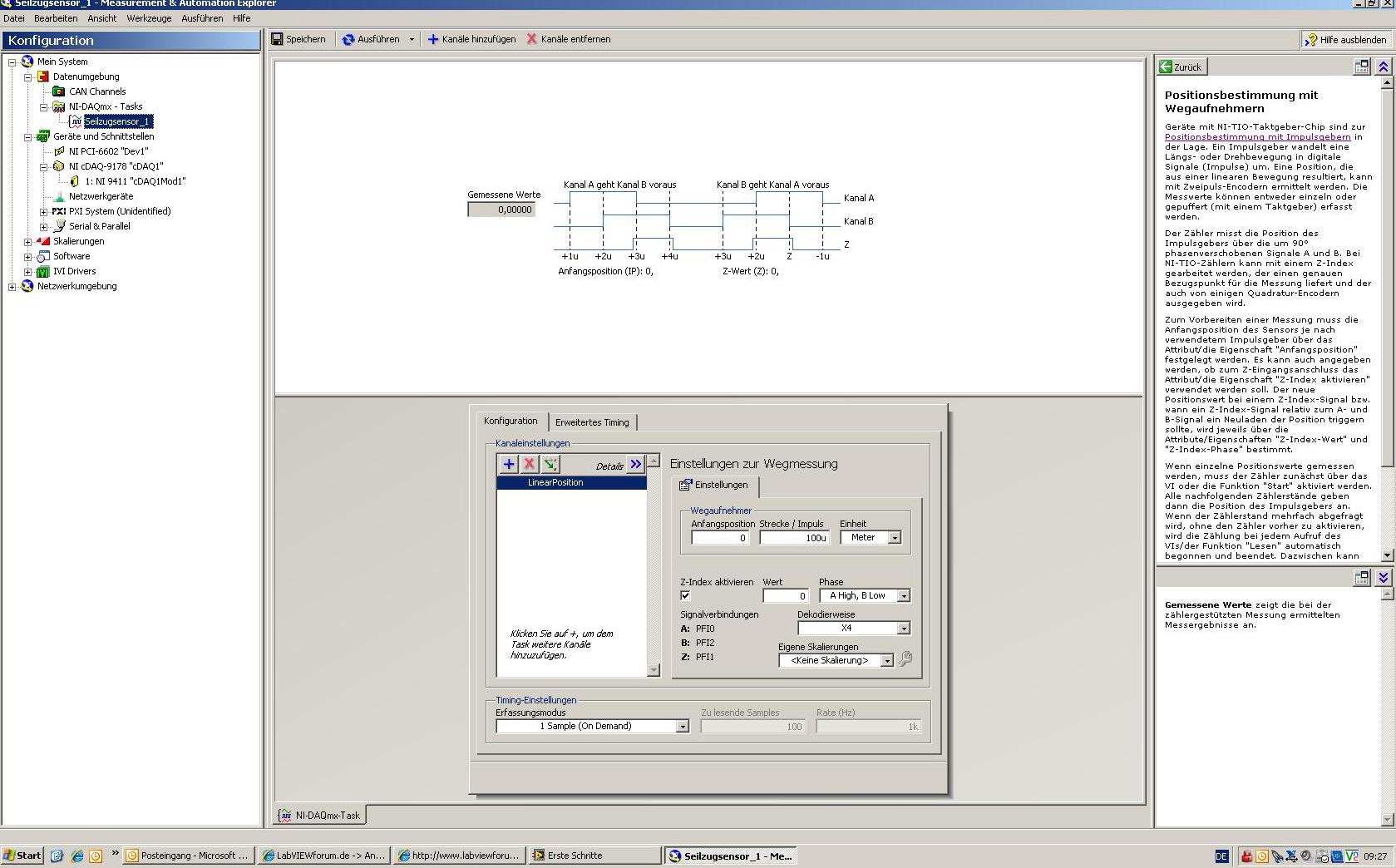Viewport: 1396px width, 868px height.
Task: Open the Ansicht menu
Action: point(102,18)
